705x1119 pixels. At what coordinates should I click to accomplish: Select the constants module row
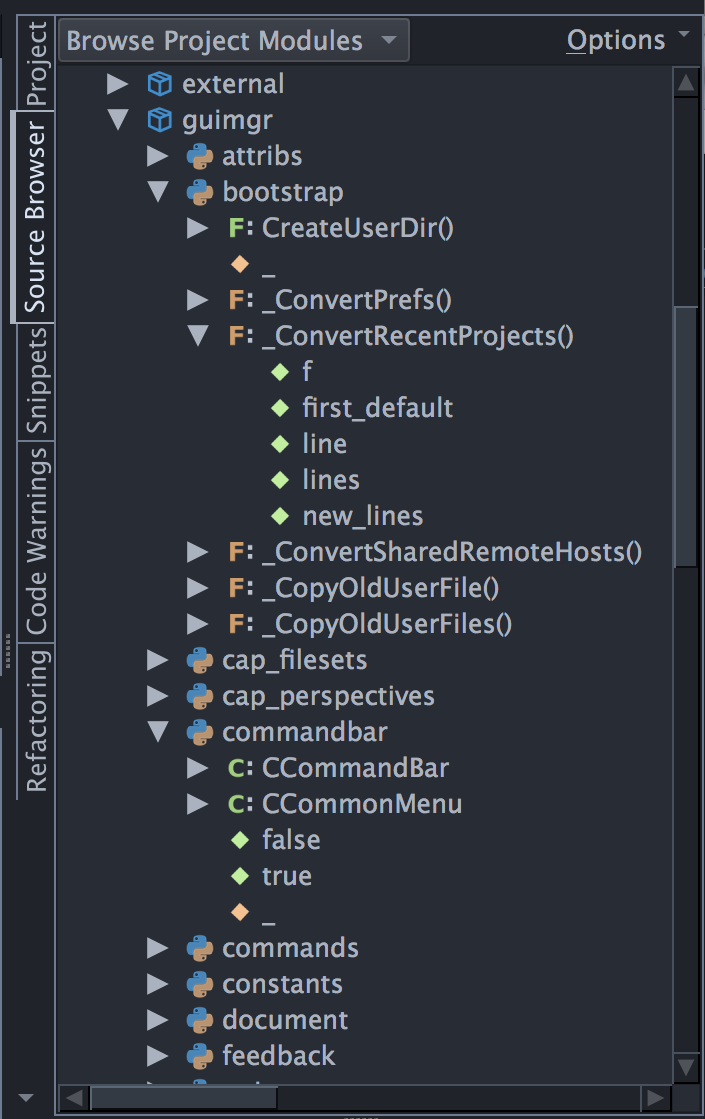[365, 984]
